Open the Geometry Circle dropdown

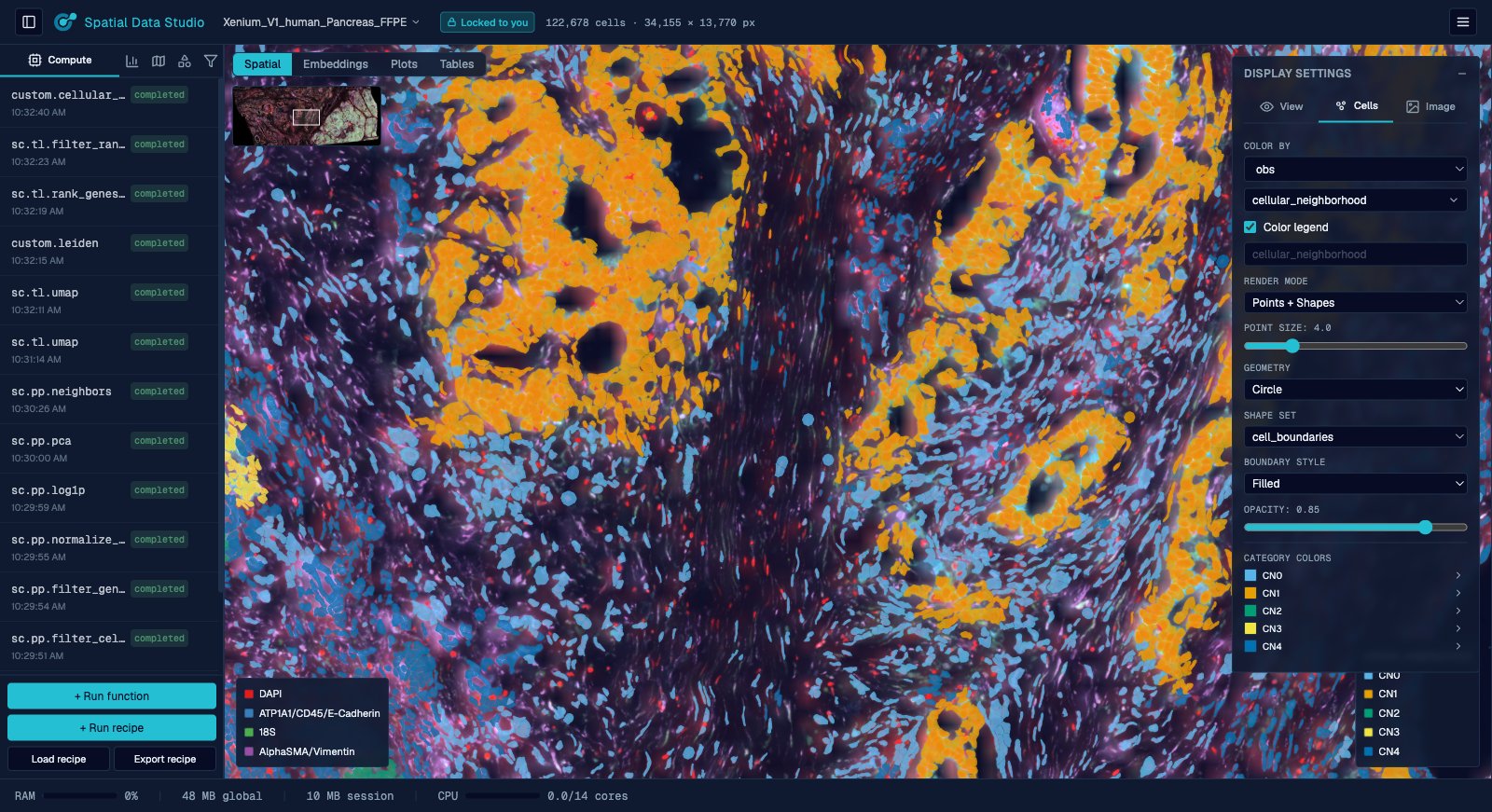tap(1355, 389)
